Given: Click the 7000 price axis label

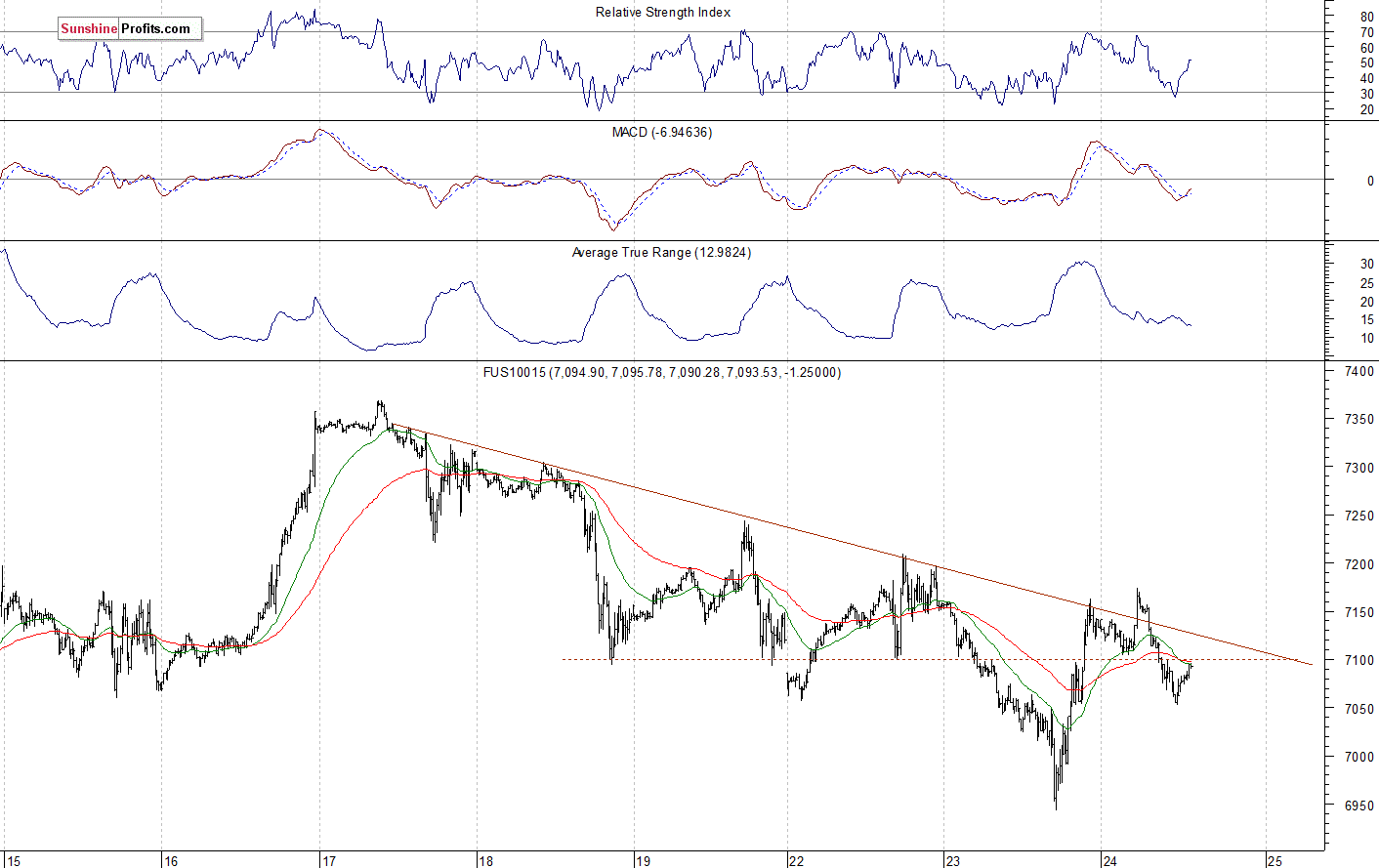Looking at the screenshot, I should coord(1359,758).
